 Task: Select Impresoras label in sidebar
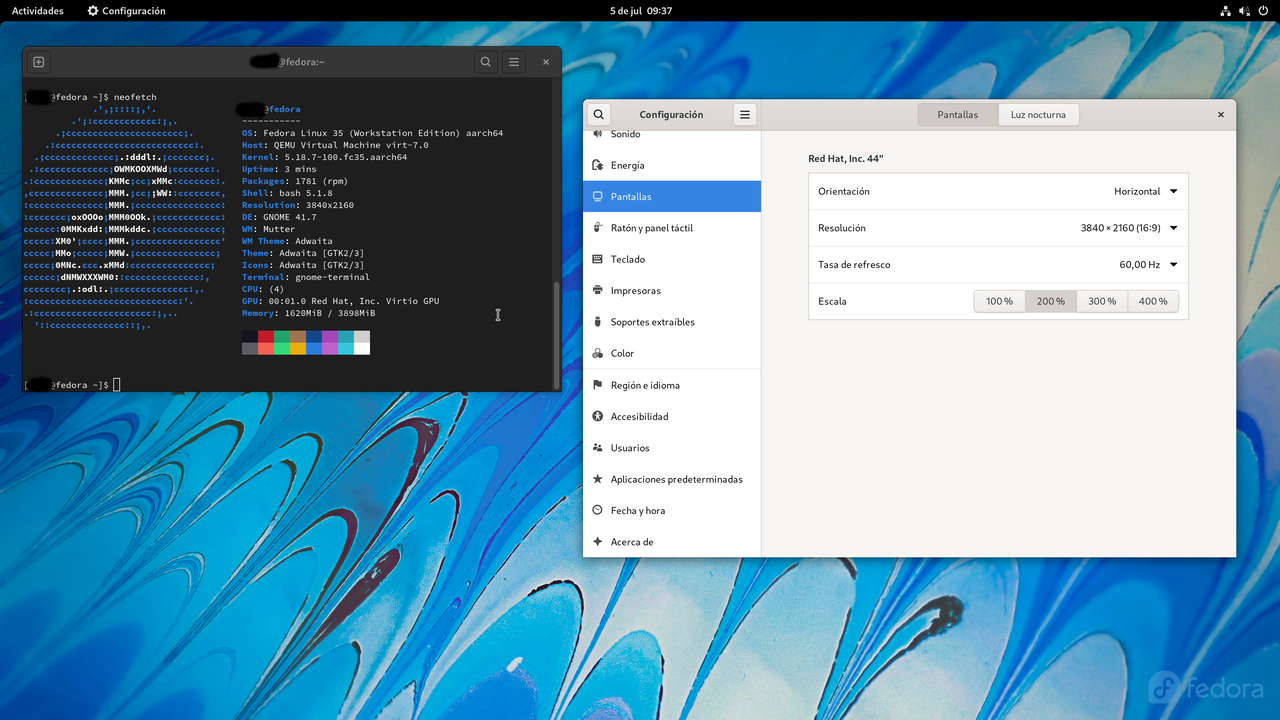pos(636,291)
